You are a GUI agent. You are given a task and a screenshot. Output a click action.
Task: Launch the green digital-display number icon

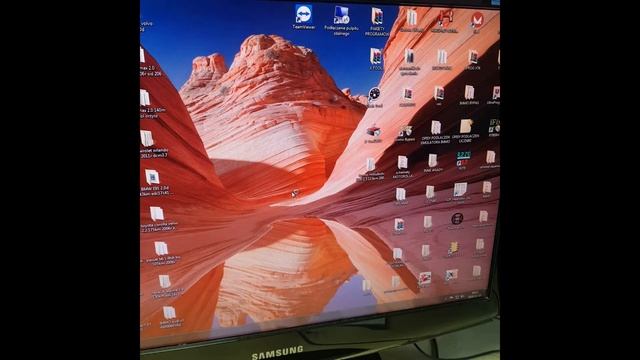463,159
